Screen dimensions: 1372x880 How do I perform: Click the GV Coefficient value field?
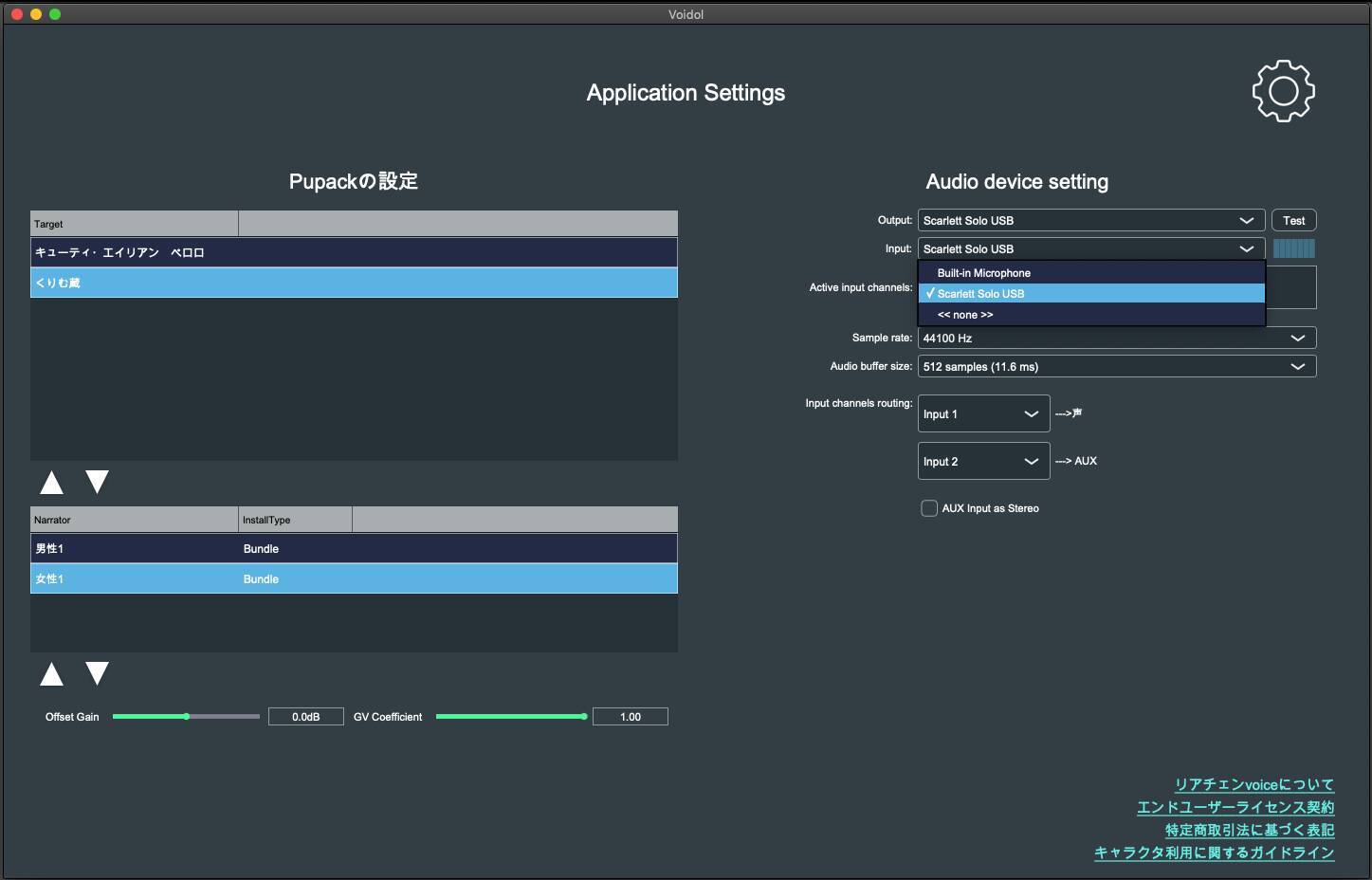pyautogui.click(x=630, y=717)
